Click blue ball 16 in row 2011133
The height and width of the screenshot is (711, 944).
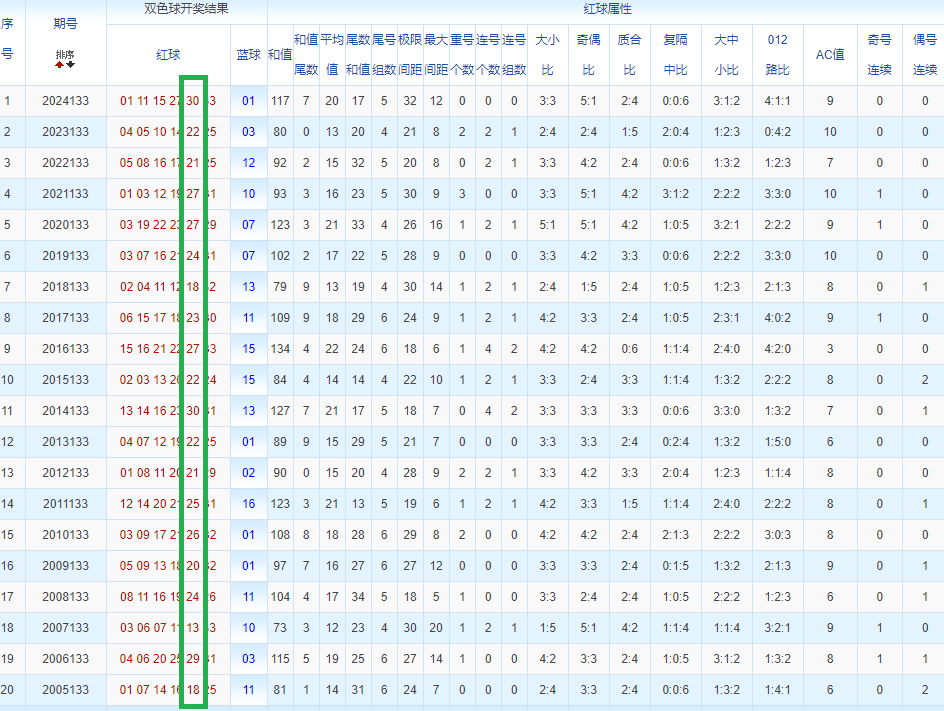click(249, 504)
